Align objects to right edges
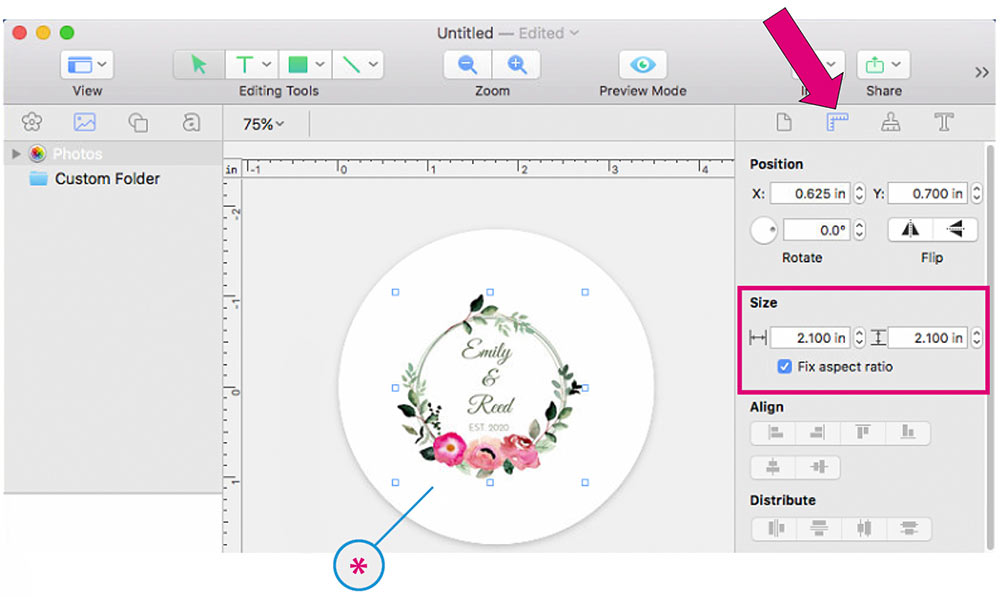The image size is (1000, 597). pyautogui.click(x=818, y=432)
